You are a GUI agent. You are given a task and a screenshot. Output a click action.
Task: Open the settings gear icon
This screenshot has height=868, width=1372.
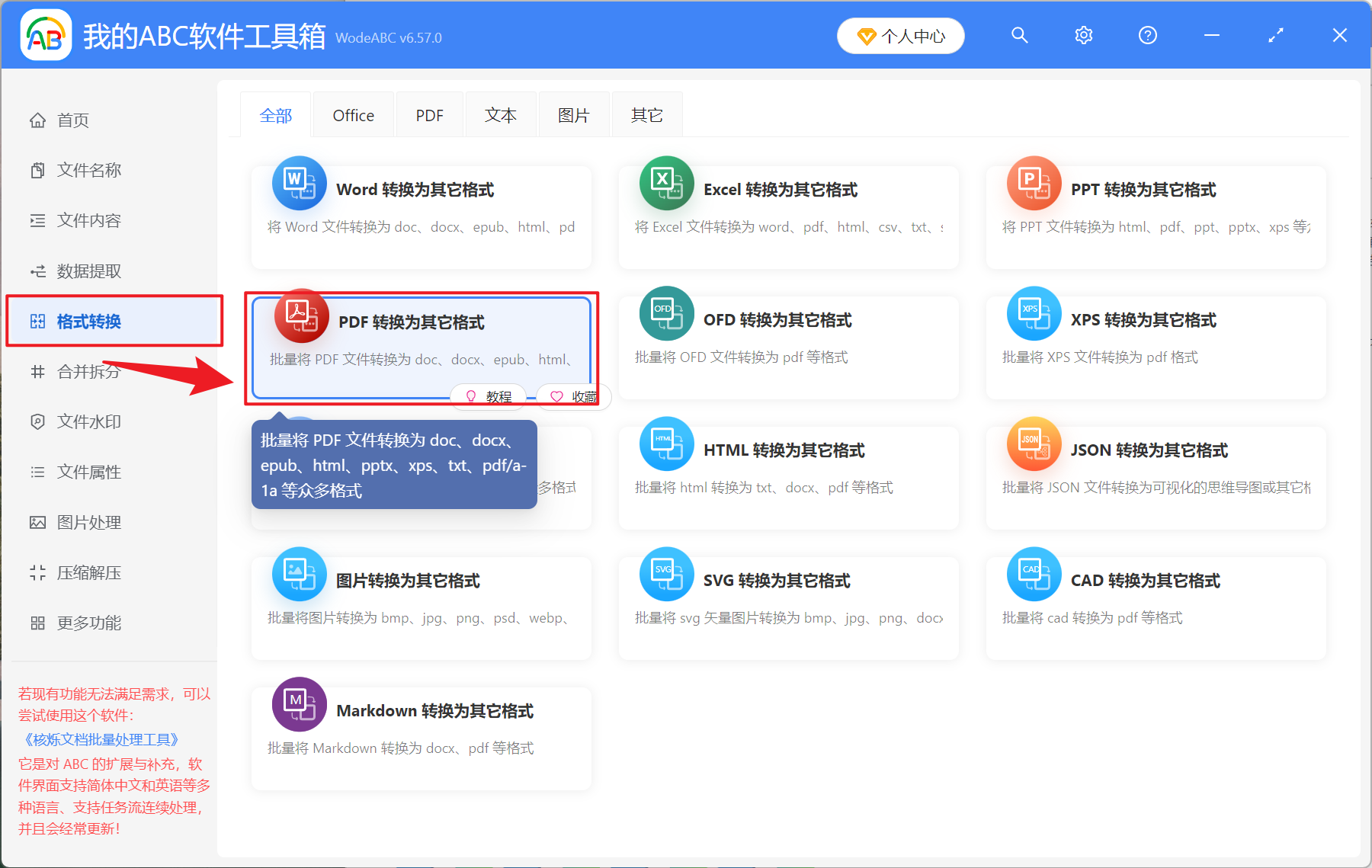(1083, 35)
